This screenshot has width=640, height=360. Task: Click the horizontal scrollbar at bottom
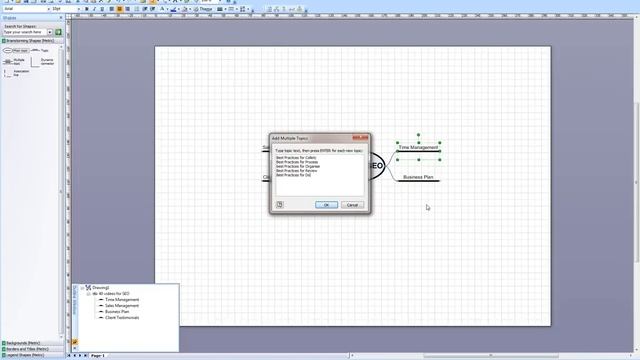pyautogui.click(x=490, y=356)
